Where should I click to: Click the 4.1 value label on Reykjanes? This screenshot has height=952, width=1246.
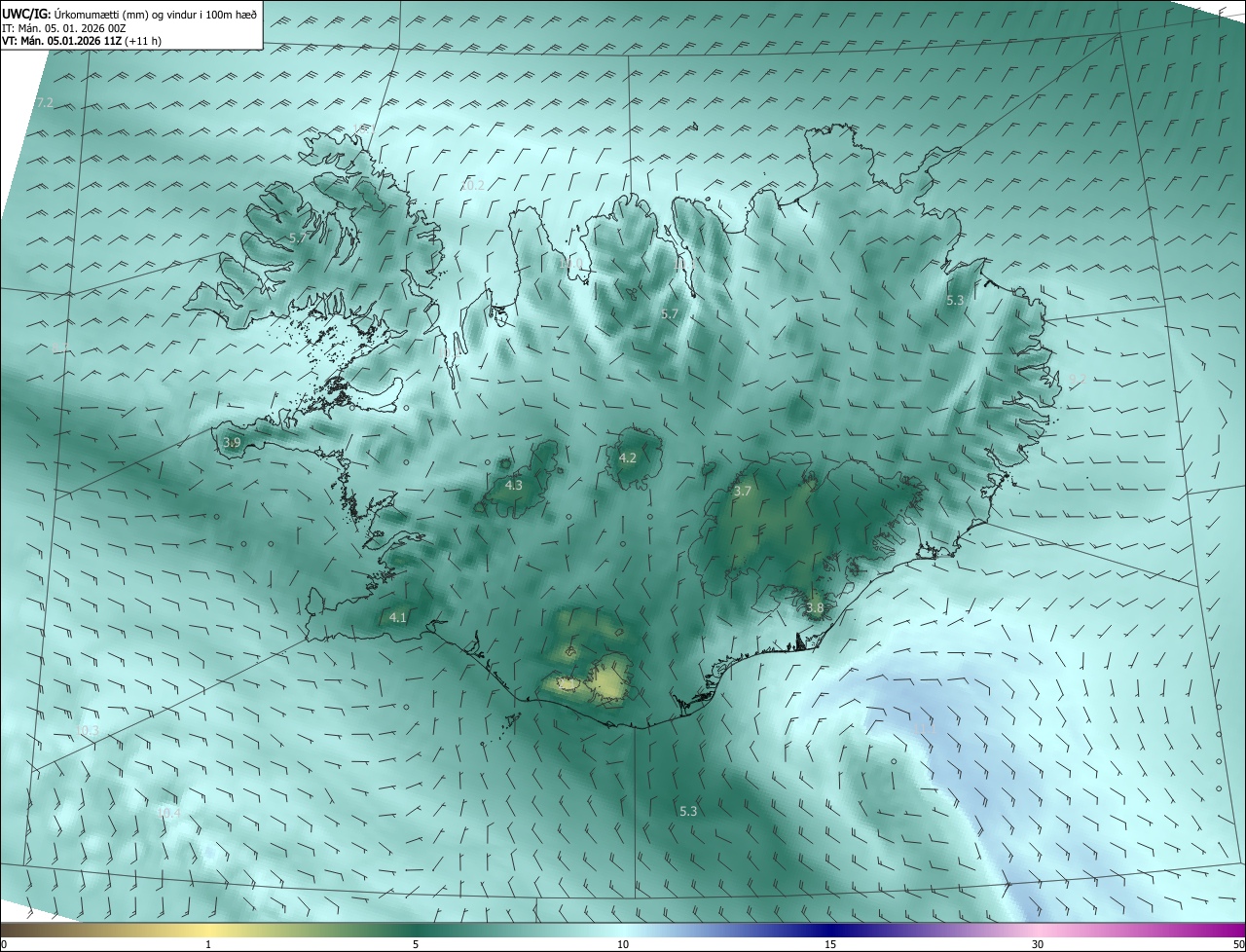(397, 617)
